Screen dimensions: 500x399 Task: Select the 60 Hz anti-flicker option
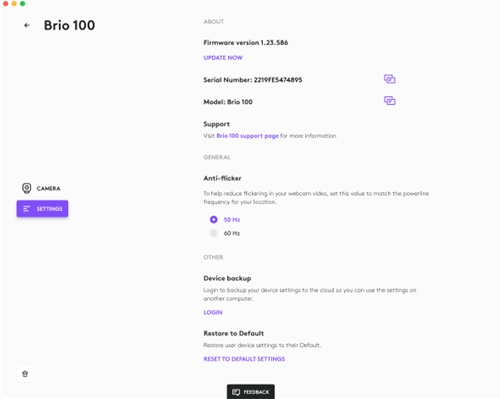coord(214,233)
